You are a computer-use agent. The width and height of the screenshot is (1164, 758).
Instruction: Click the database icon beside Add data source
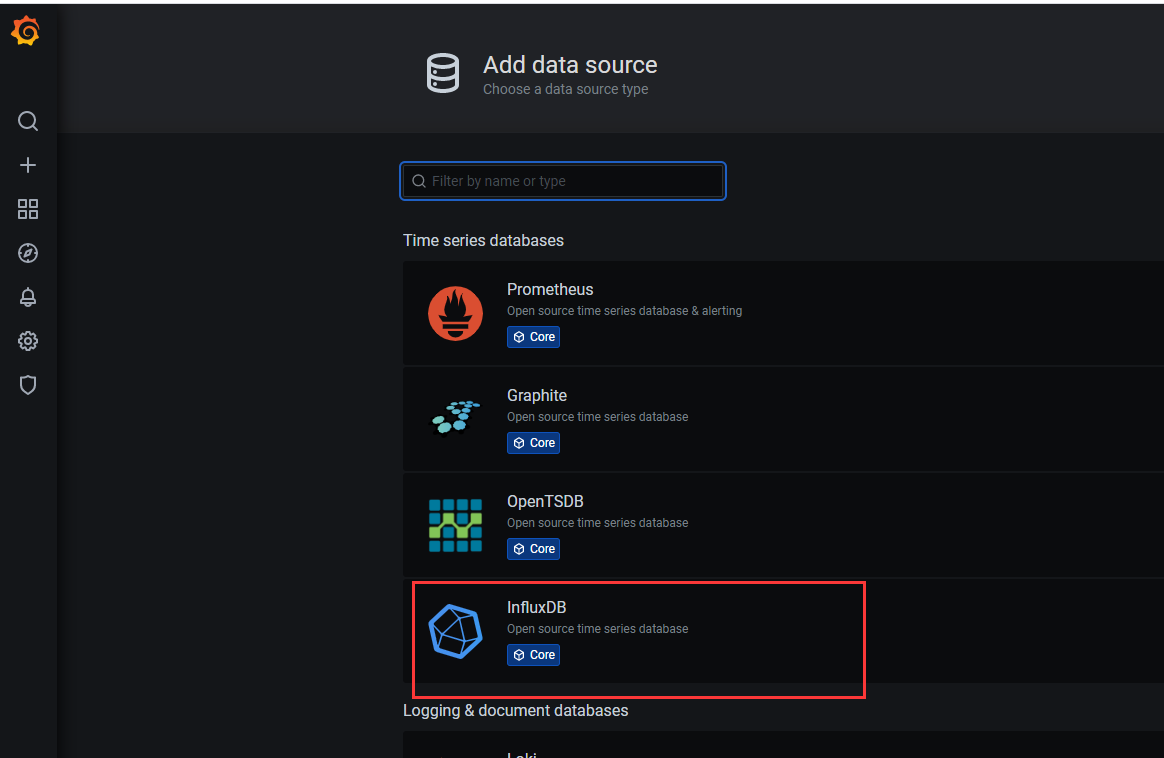(x=442, y=73)
